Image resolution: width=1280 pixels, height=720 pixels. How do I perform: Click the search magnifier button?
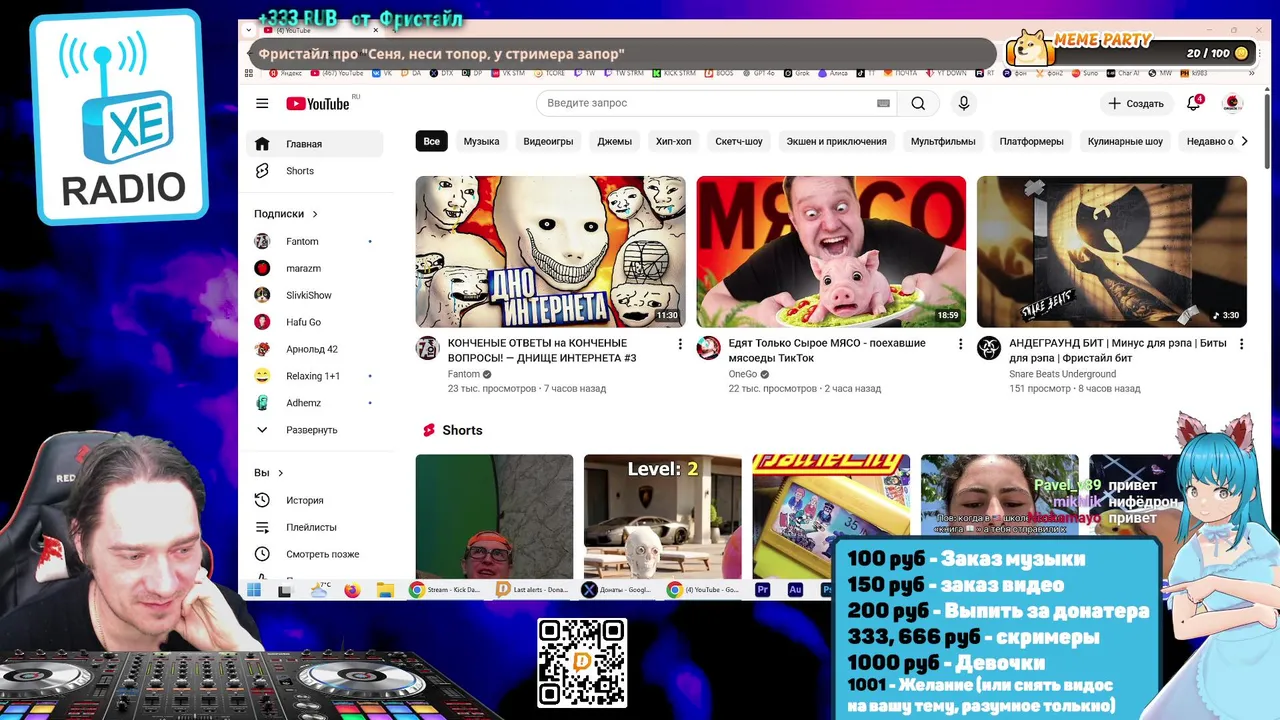coord(918,103)
